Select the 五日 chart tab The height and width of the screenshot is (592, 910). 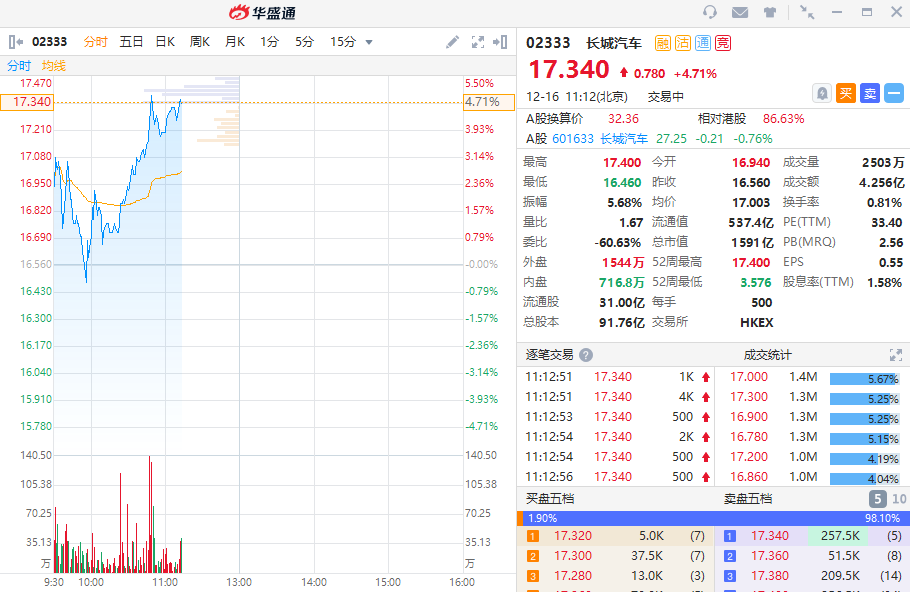pos(131,42)
